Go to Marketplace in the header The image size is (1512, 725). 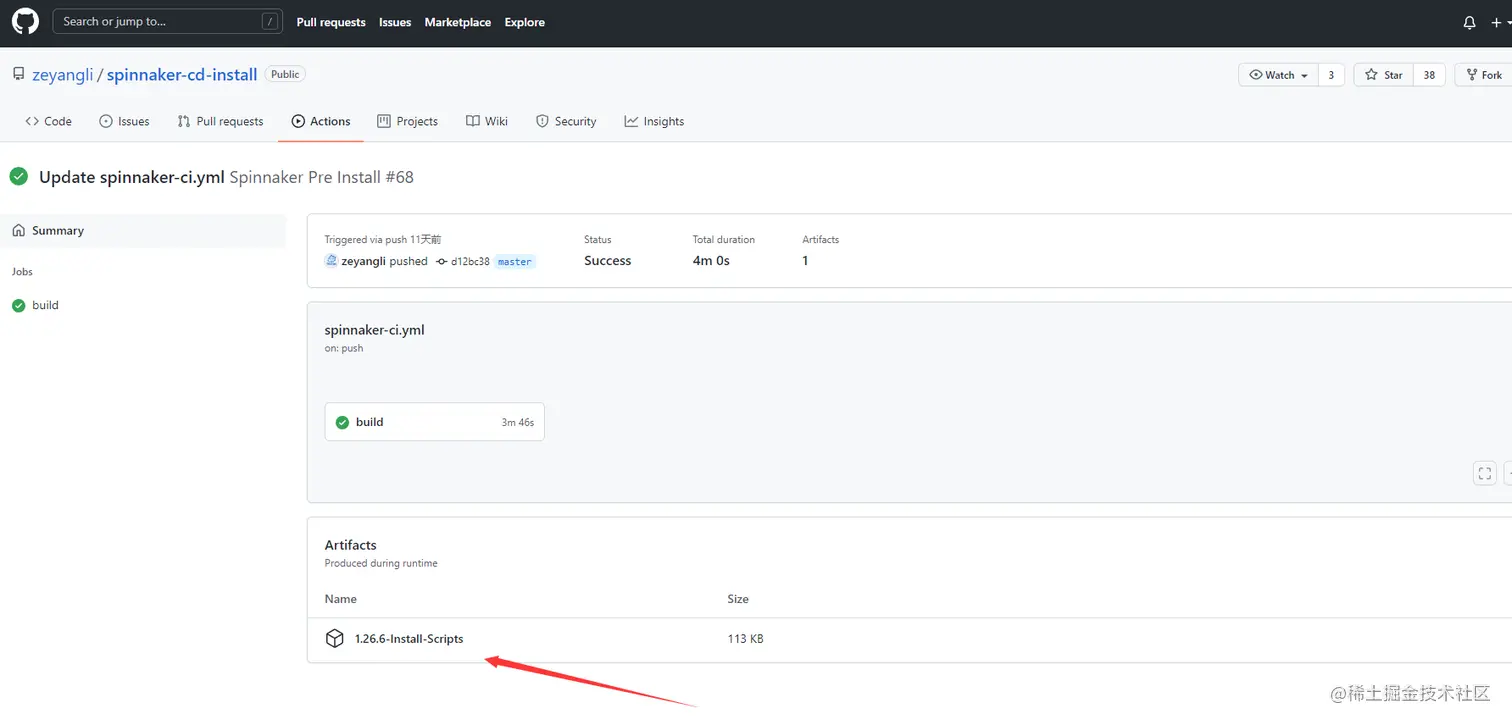pos(458,22)
